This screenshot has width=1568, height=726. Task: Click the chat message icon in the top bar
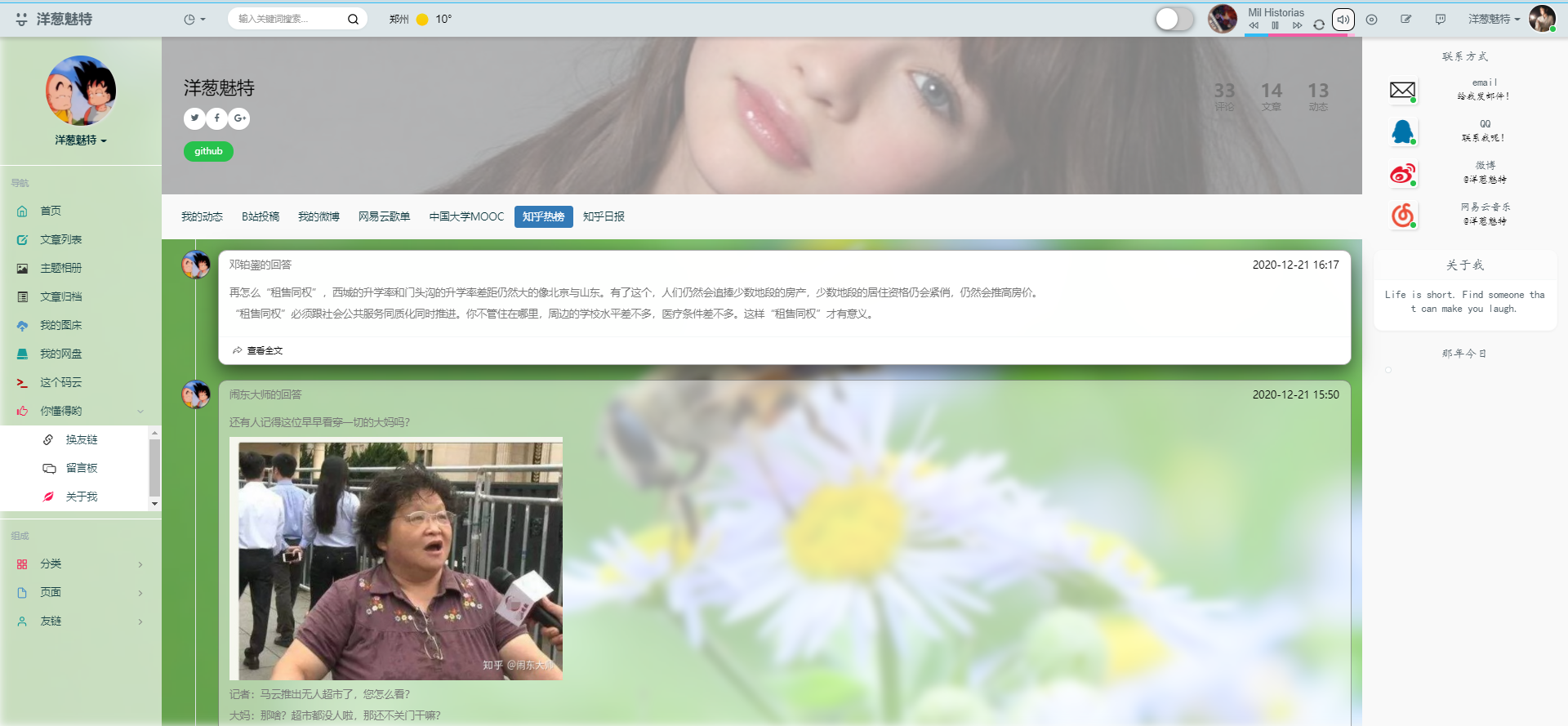tap(1441, 19)
